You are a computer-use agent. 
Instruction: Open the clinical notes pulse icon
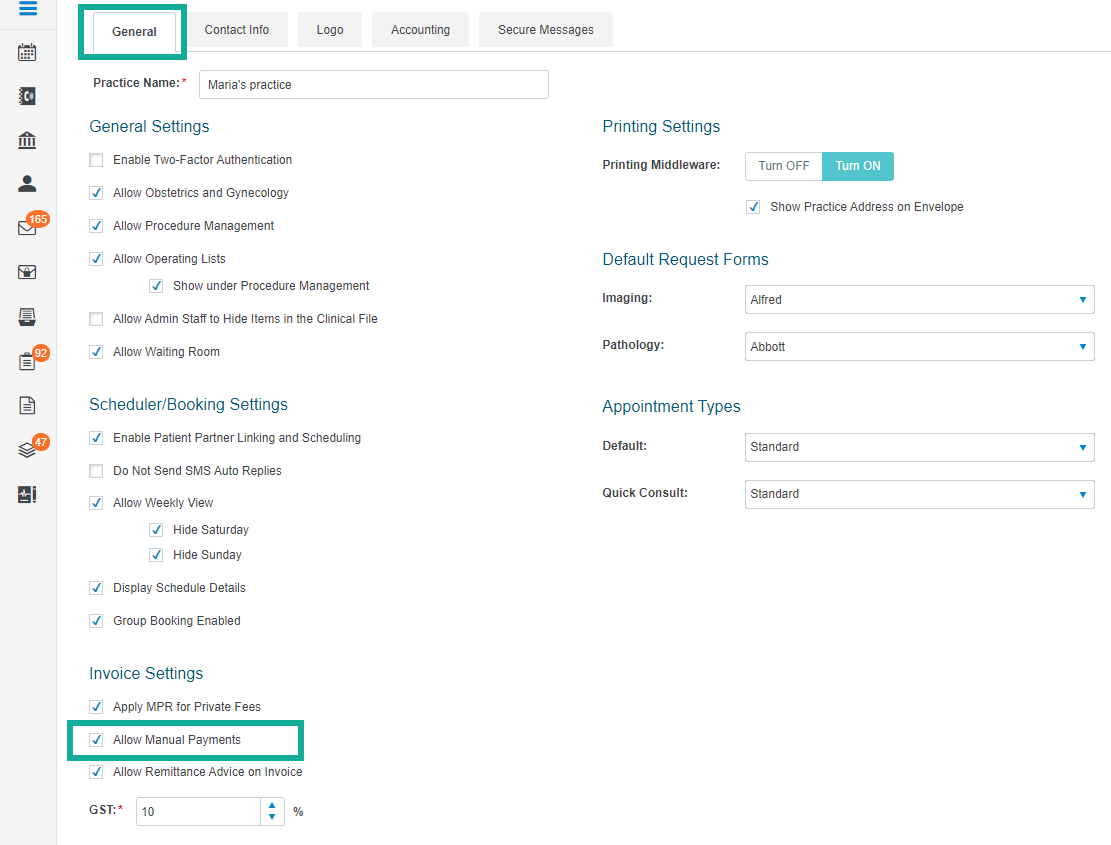tap(27, 494)
